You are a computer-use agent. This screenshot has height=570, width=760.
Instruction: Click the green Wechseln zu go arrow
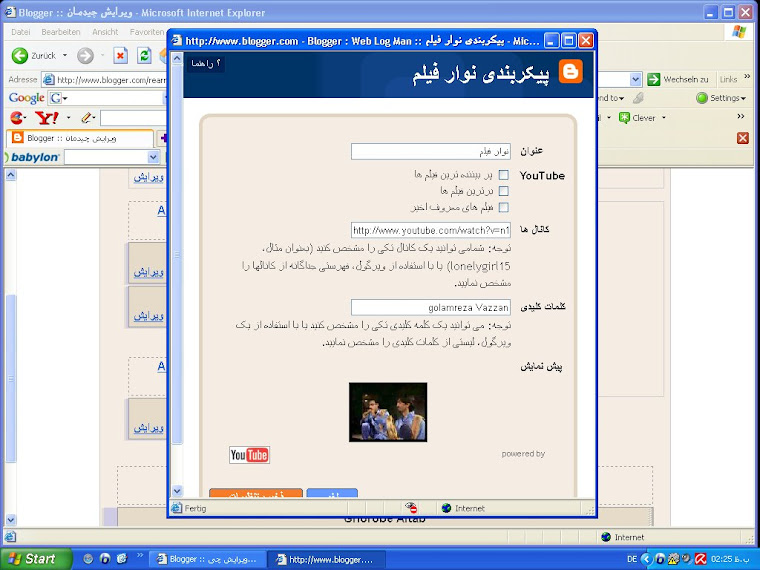tap(653, 79)
